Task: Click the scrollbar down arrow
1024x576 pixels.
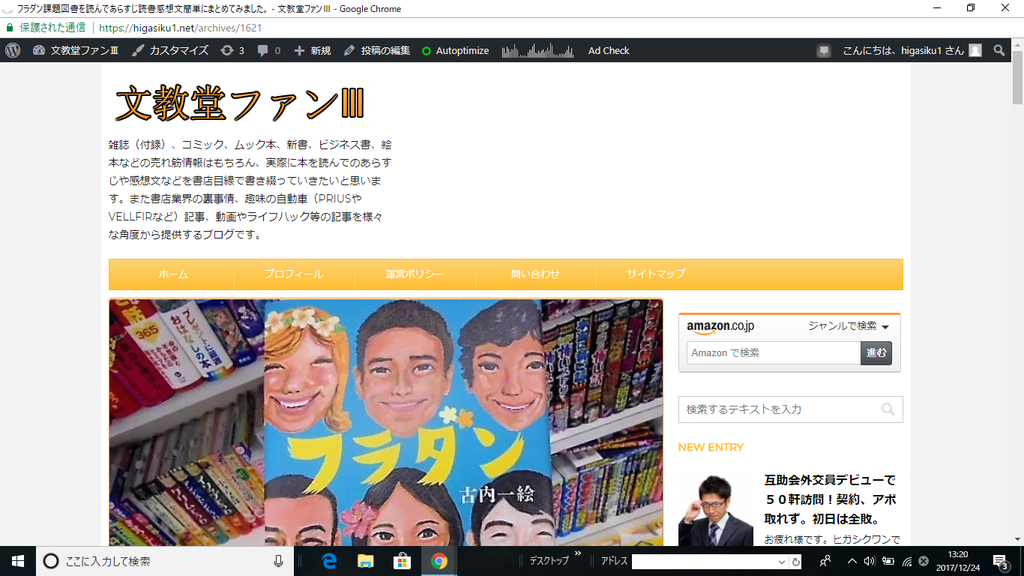Action: [x=1017, y=539]
